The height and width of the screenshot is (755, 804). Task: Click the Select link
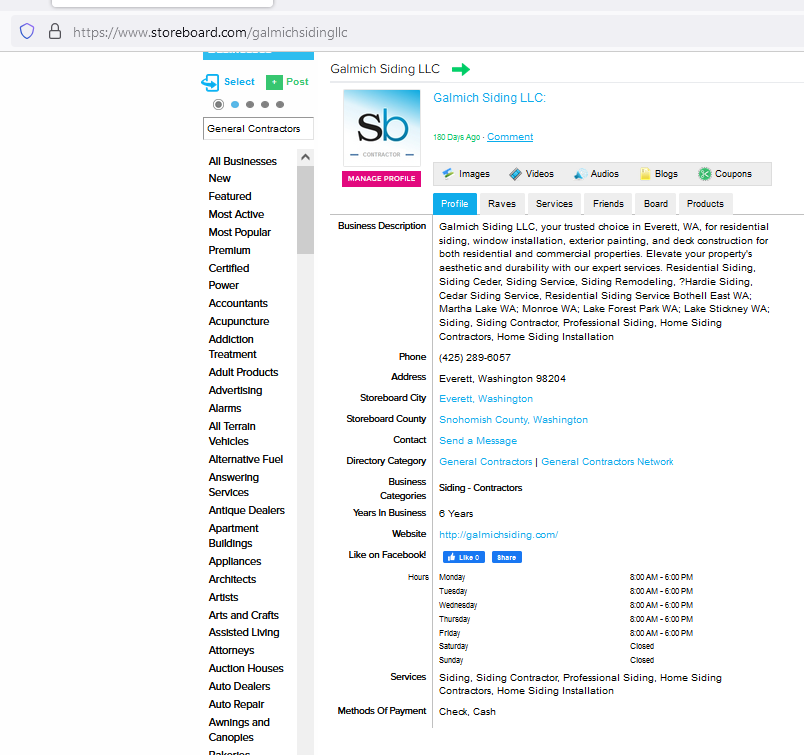pyautogui.click(x=239, y=82)
